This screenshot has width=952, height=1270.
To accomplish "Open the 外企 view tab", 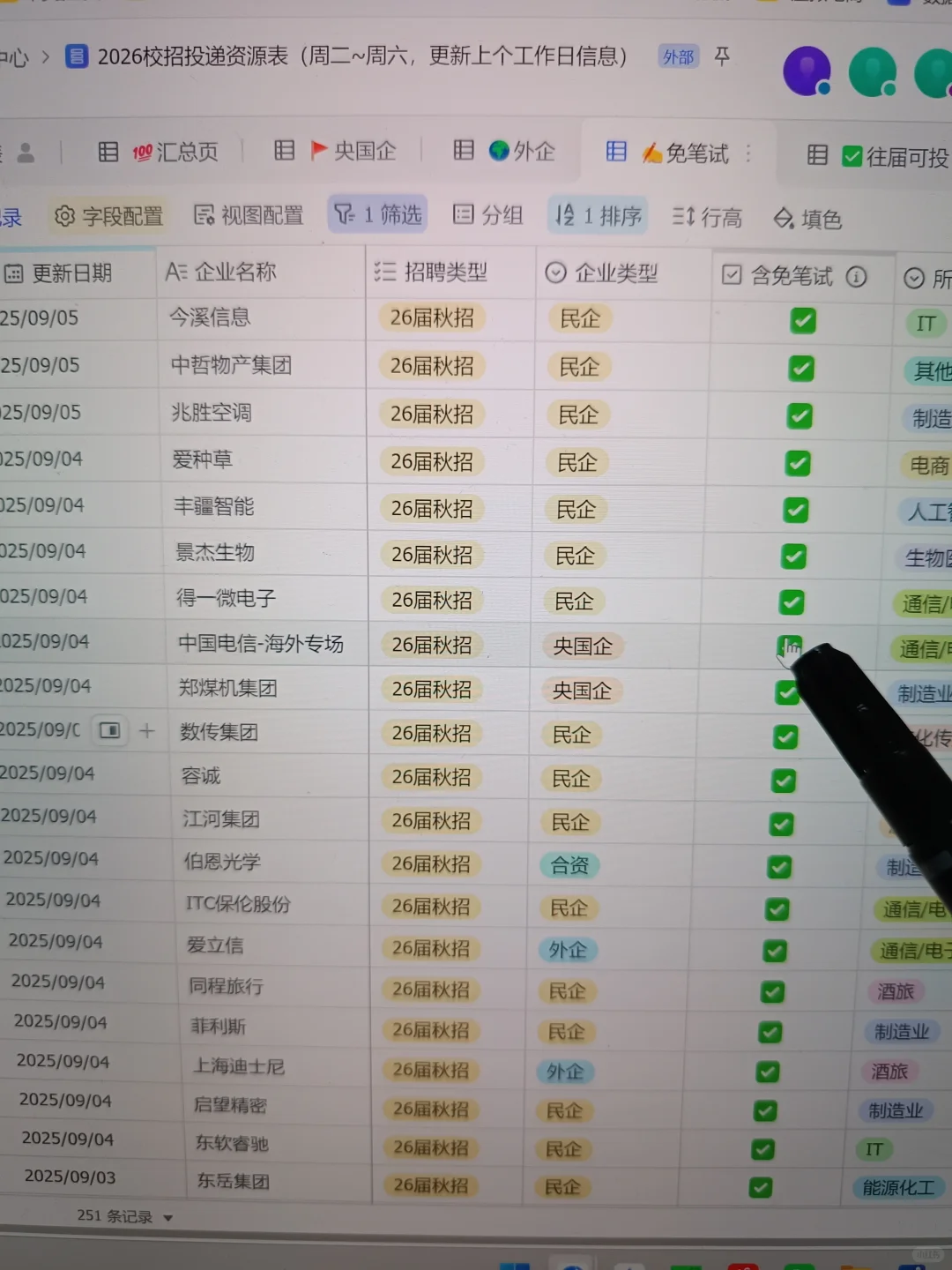I will [504, 151].
